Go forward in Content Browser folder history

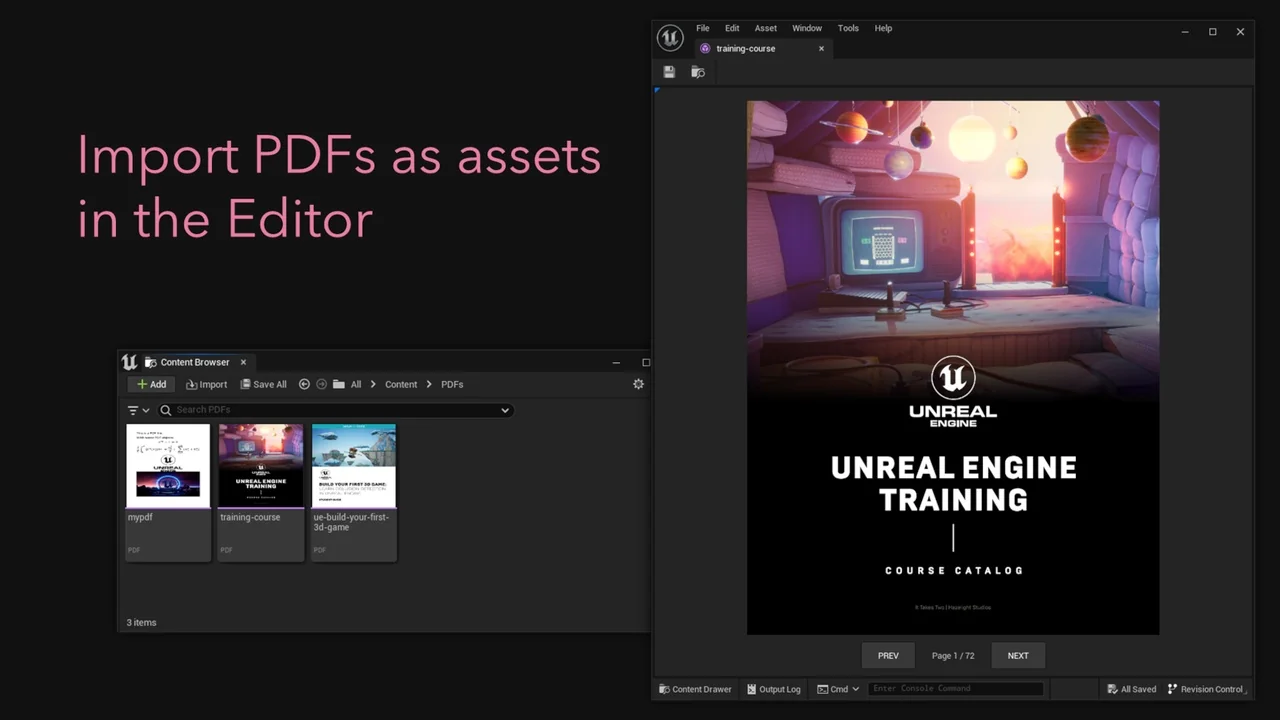(x=321, y=384)
